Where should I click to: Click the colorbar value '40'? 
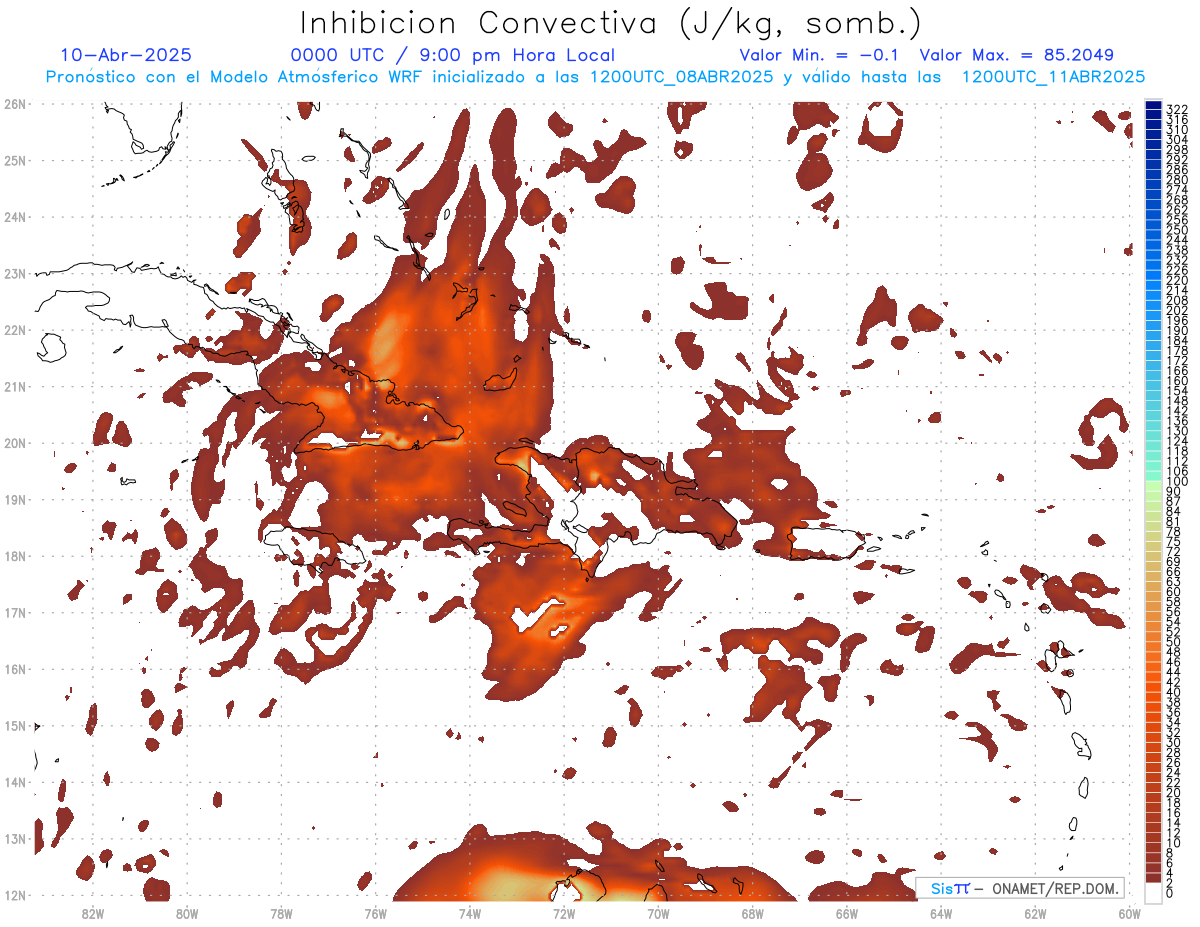(x=1174, y=692)
